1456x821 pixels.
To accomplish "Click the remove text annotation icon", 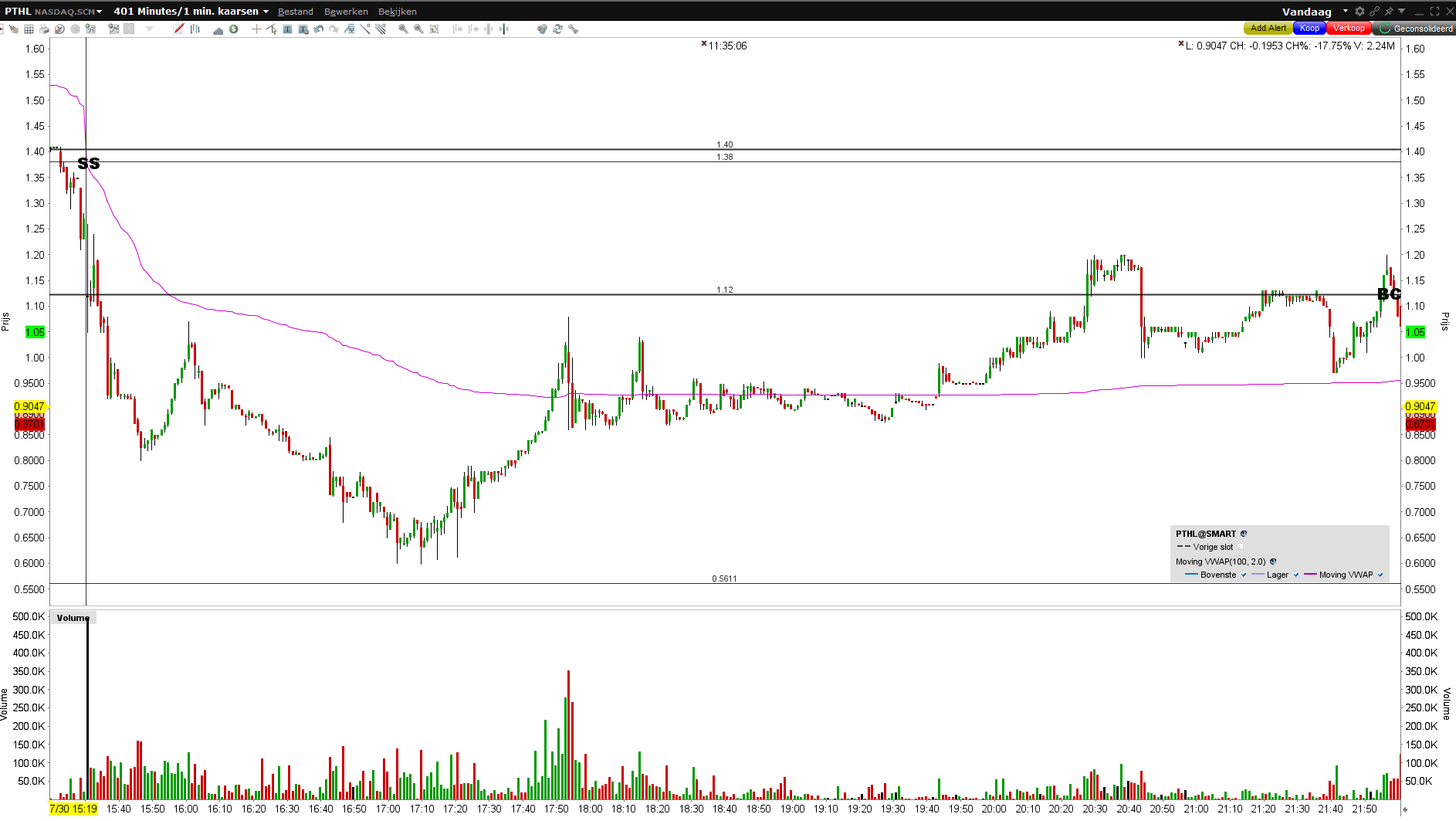I will click(x=303, y=29).
